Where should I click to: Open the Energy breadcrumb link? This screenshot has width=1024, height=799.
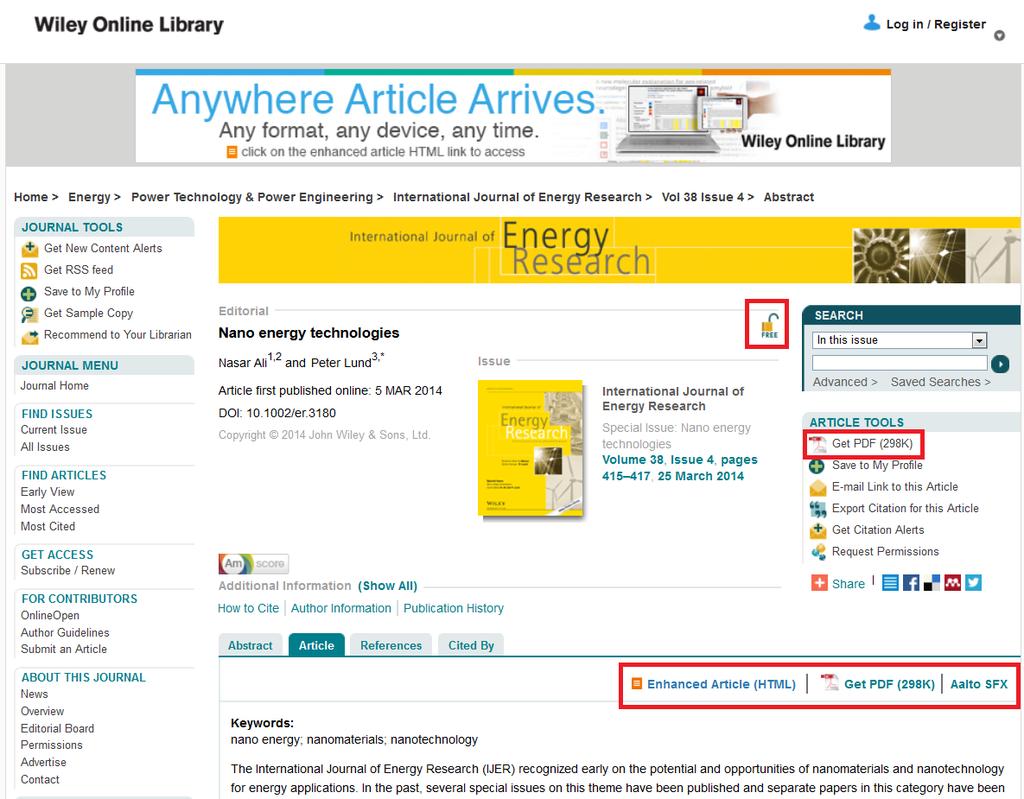pyautogui.click(x=89, y=197)
